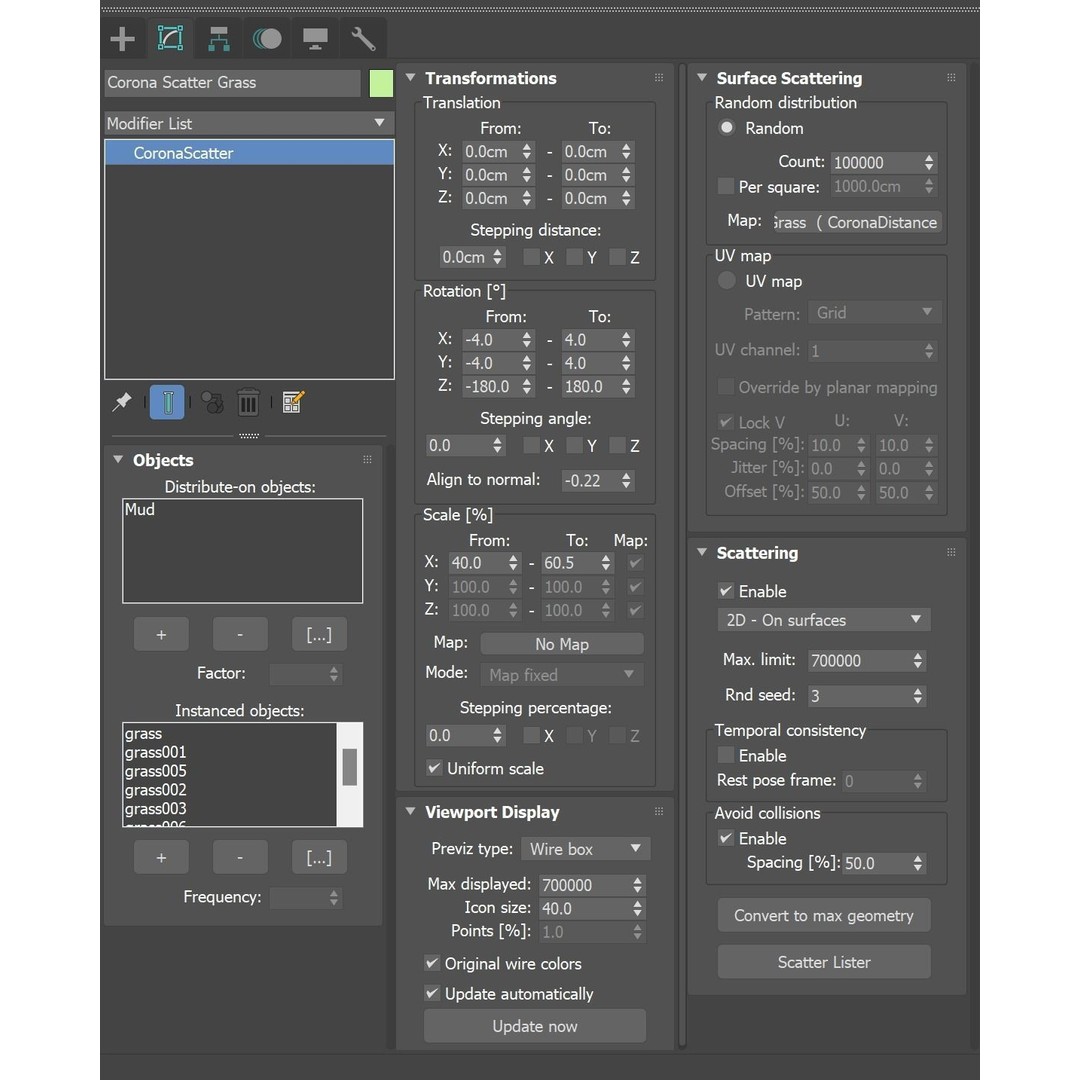Click the Objects rollout grip handle
Screen dimensions: 1080x1080
pos(367,459)
